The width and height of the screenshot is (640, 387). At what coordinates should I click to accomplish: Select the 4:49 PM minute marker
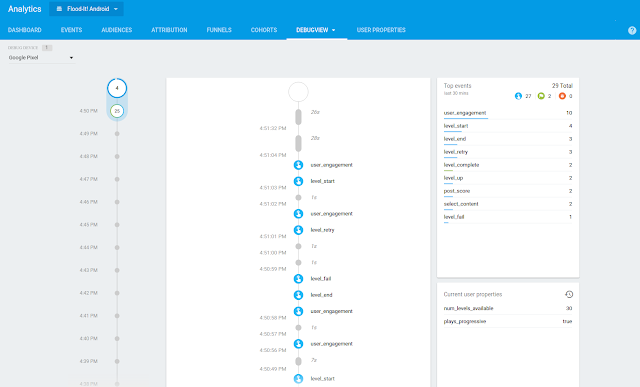tap(117, 134)
